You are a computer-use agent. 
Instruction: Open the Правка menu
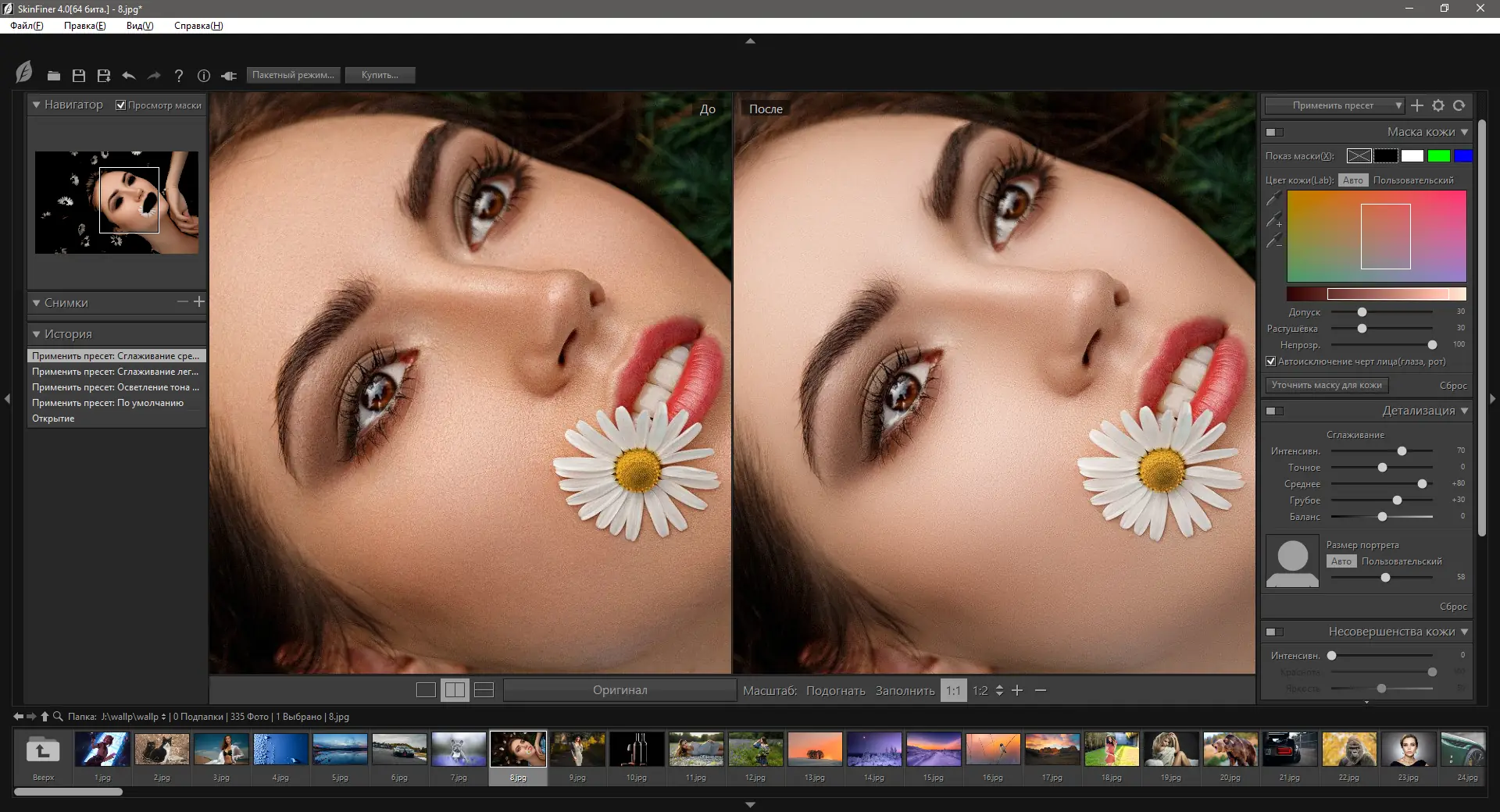84,26
